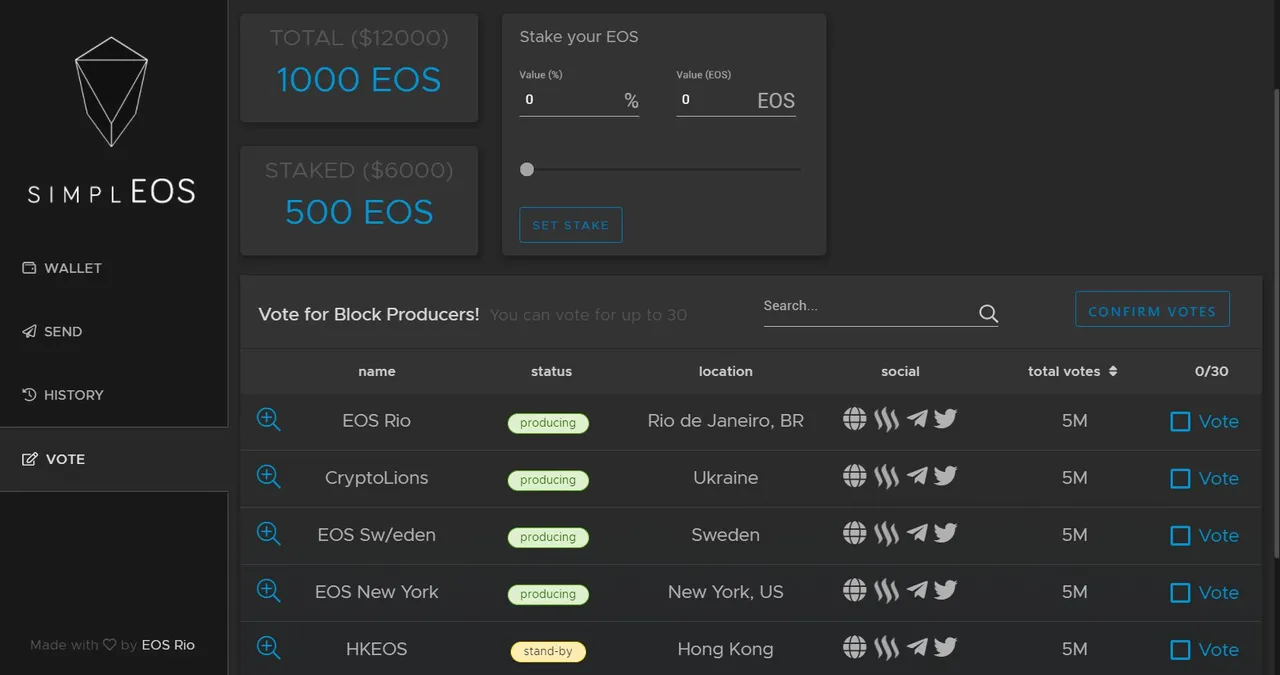
Task: Open EOS Sw/eden Telegram icon
Action: pyautogui.click(x=917, y=533)
